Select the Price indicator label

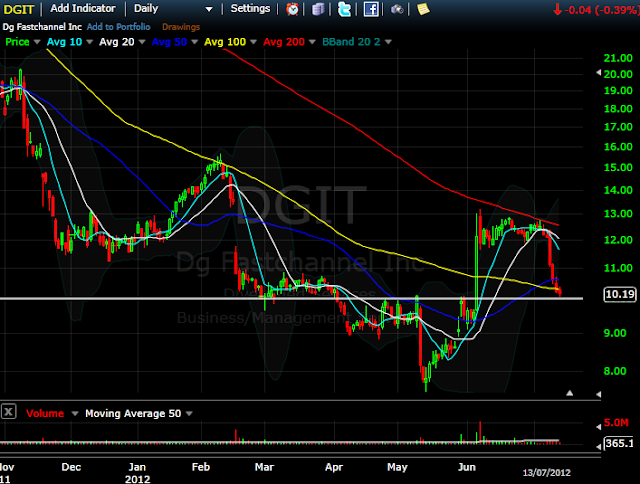click(17, 42)
